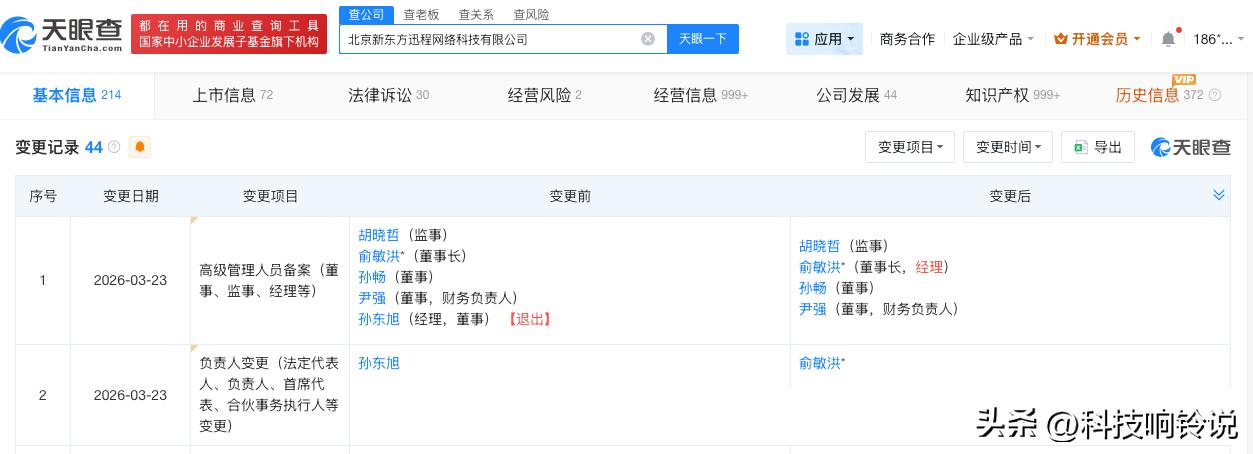Open 尹强 link in the 变更后 column

click(x=813, y=309)
